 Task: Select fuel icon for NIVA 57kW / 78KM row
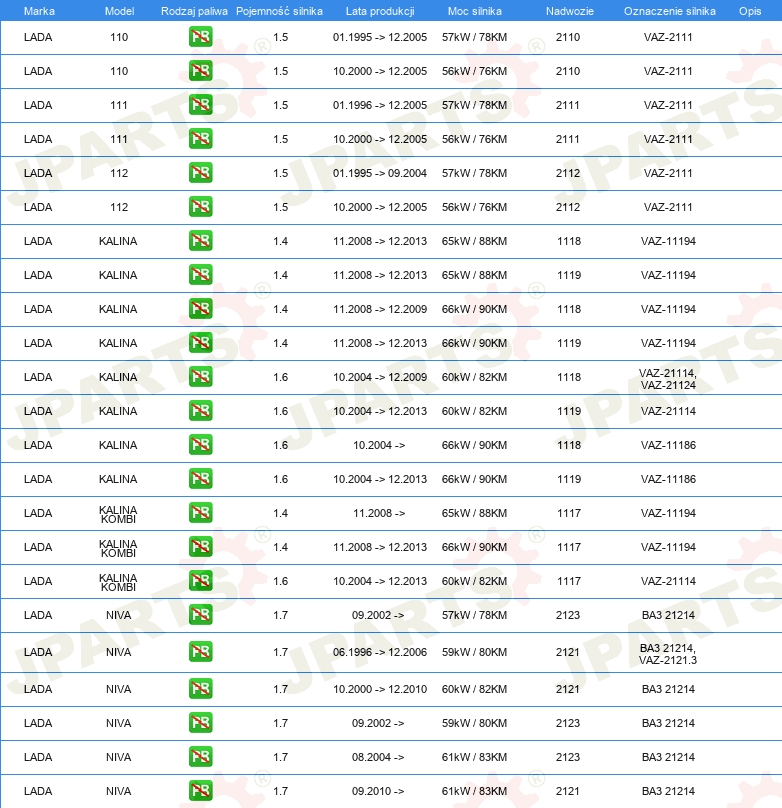200,615
